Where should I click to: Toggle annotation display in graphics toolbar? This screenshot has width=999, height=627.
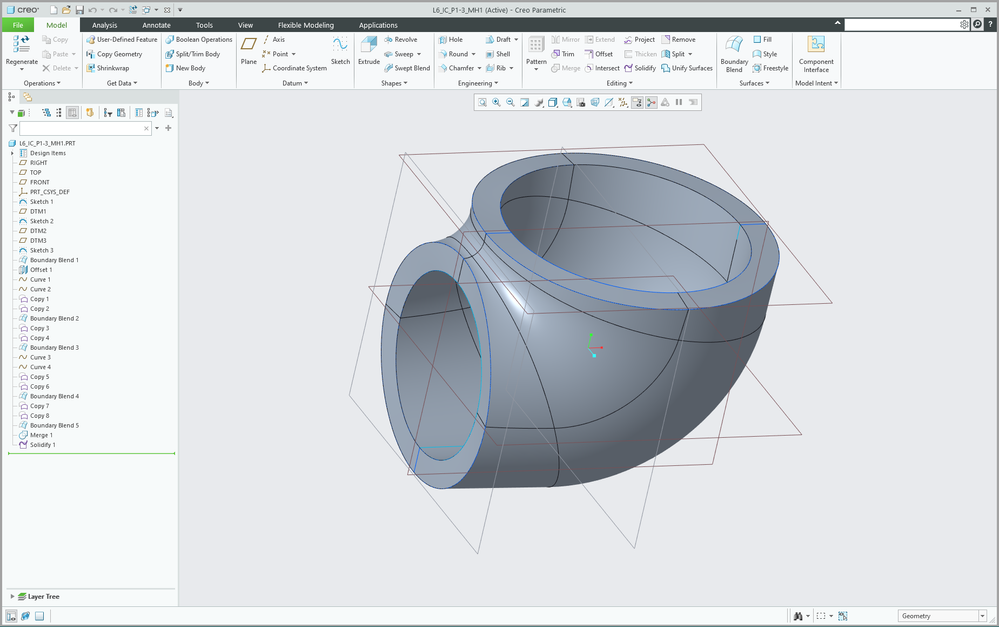[x=637, y=102]
